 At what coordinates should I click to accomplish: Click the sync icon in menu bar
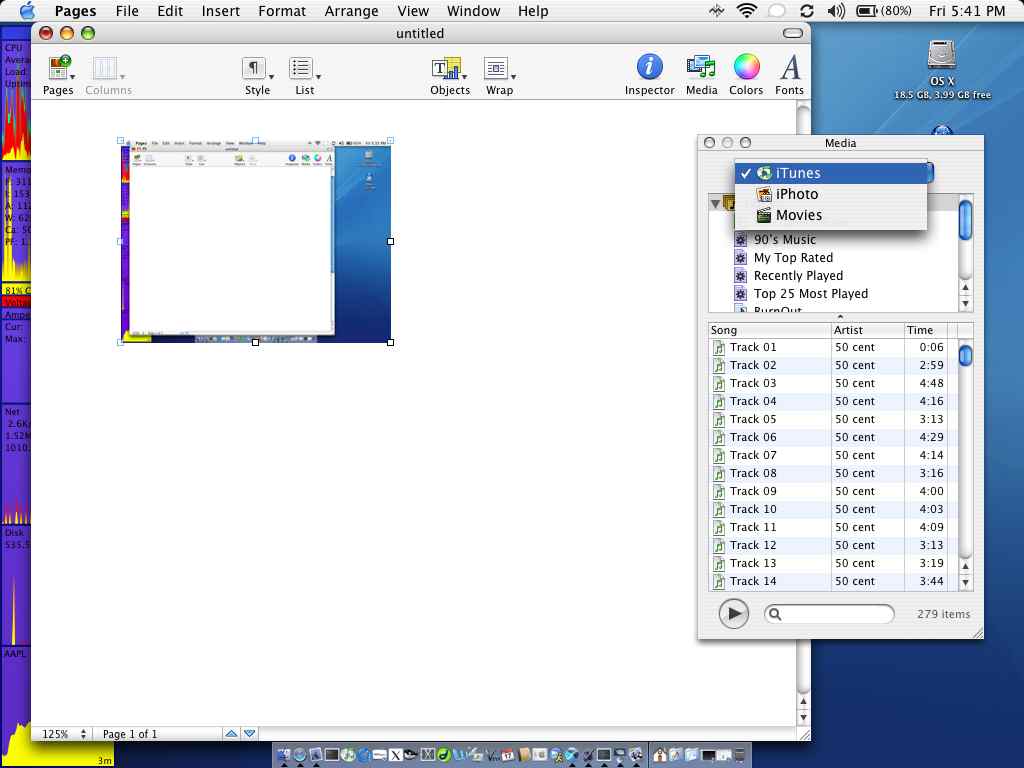click(x=807, y=10)
